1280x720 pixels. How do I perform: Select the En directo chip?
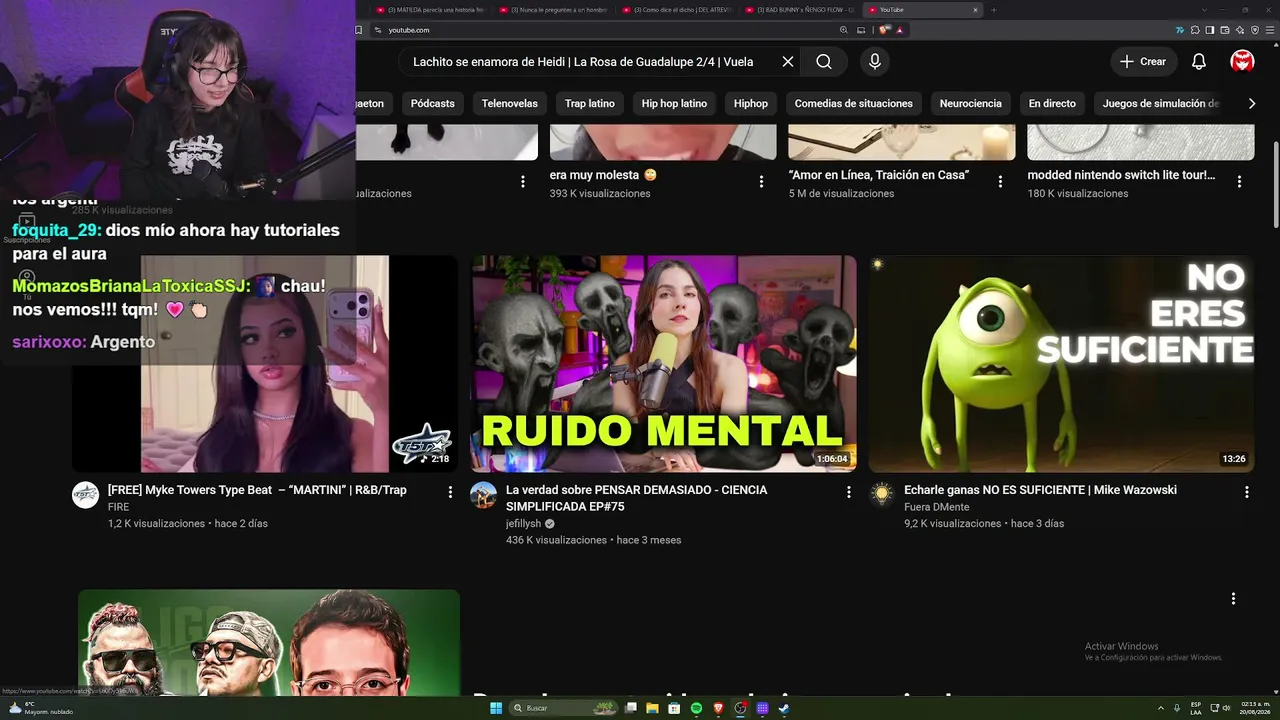point(1052,103)
